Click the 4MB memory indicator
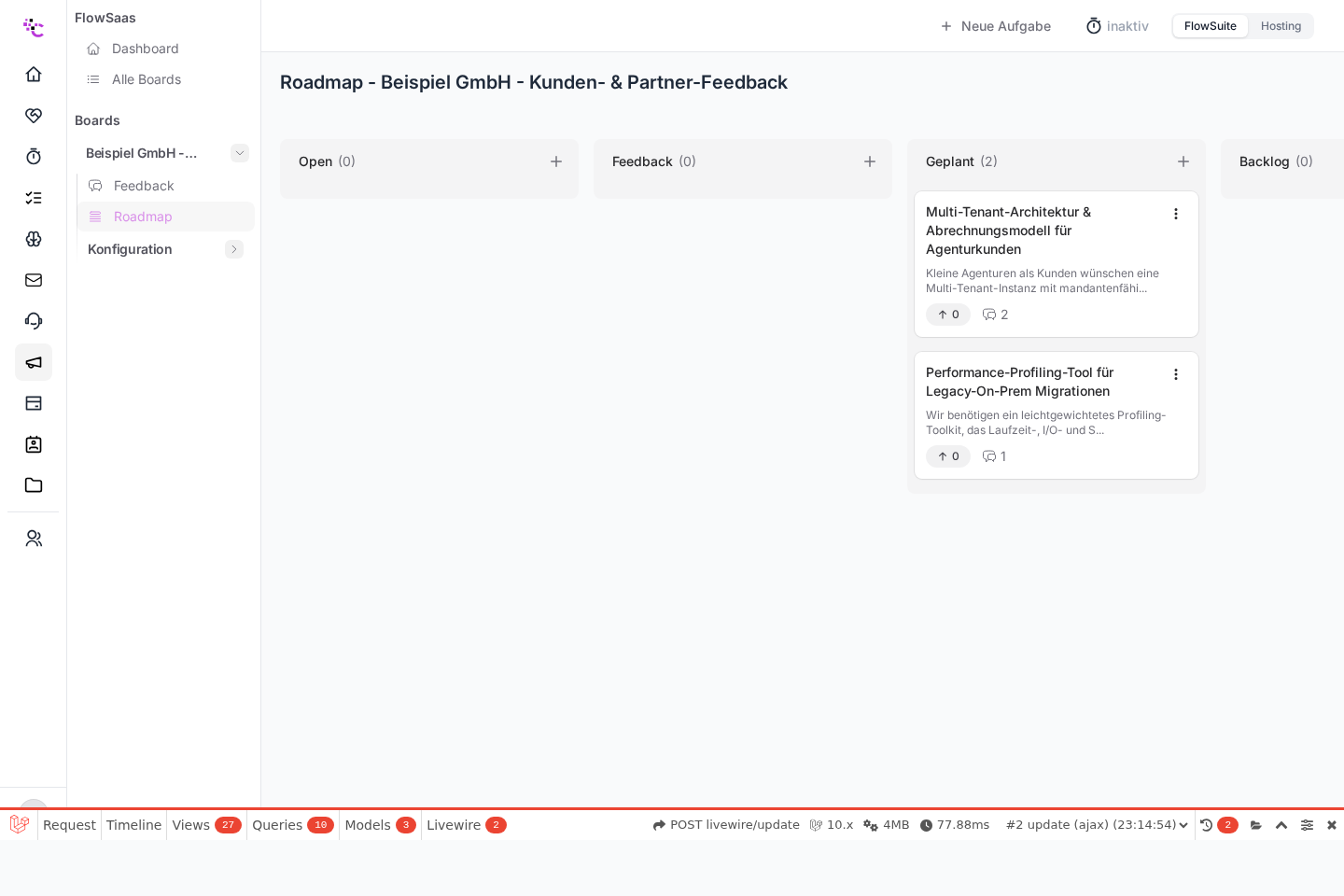 tap(886, 825)
